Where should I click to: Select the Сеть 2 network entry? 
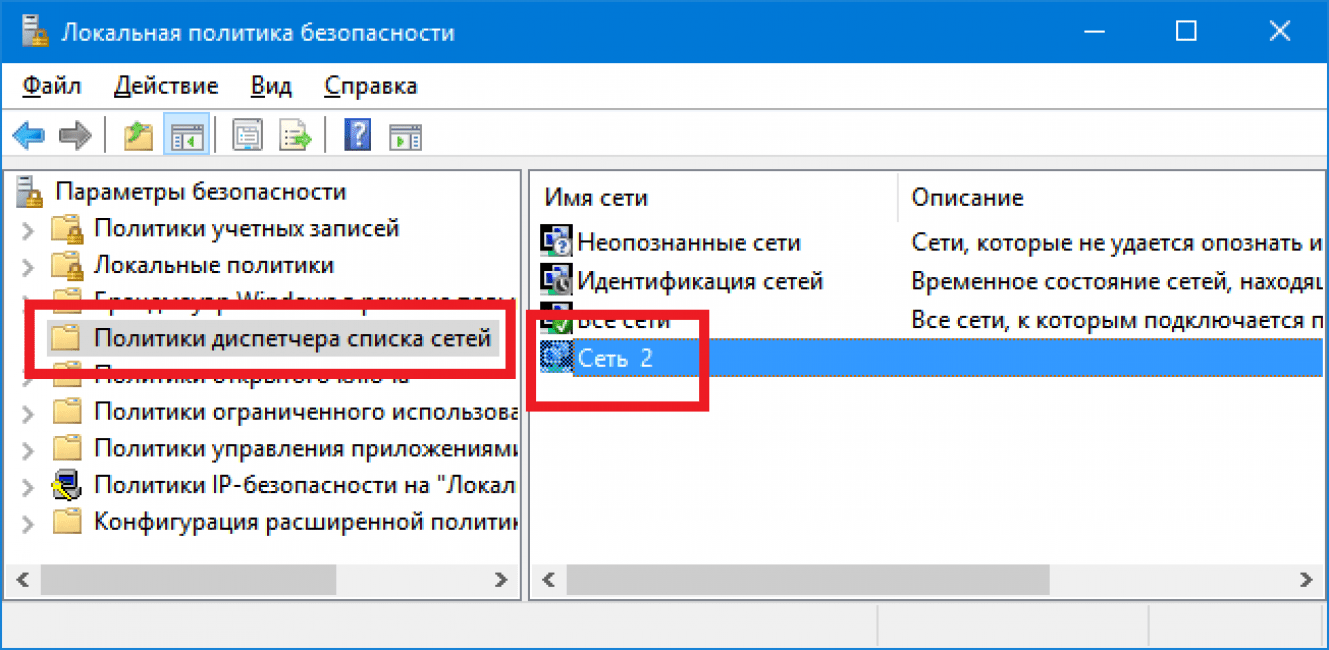[x=615, y=357]
